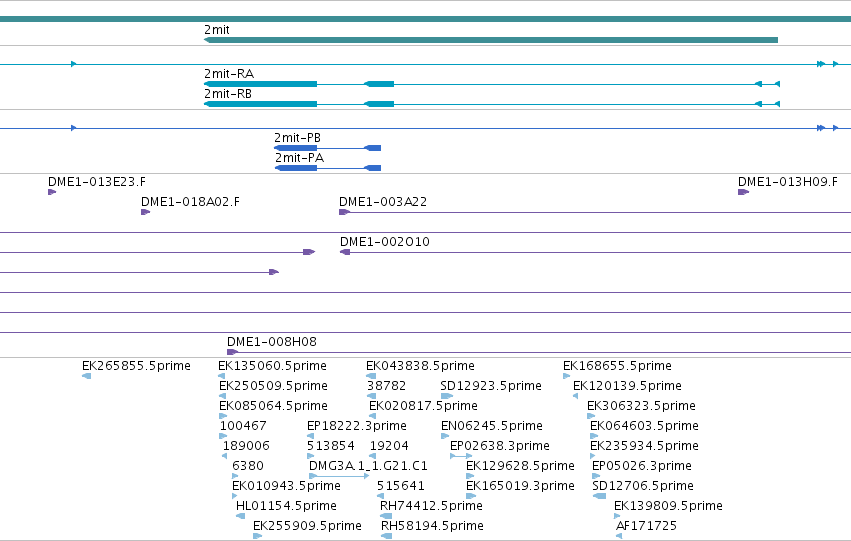Click the EK265855.5prime EST label
Image resolution: width=851 pixels, height=541 pixels.
click(136, 366)
